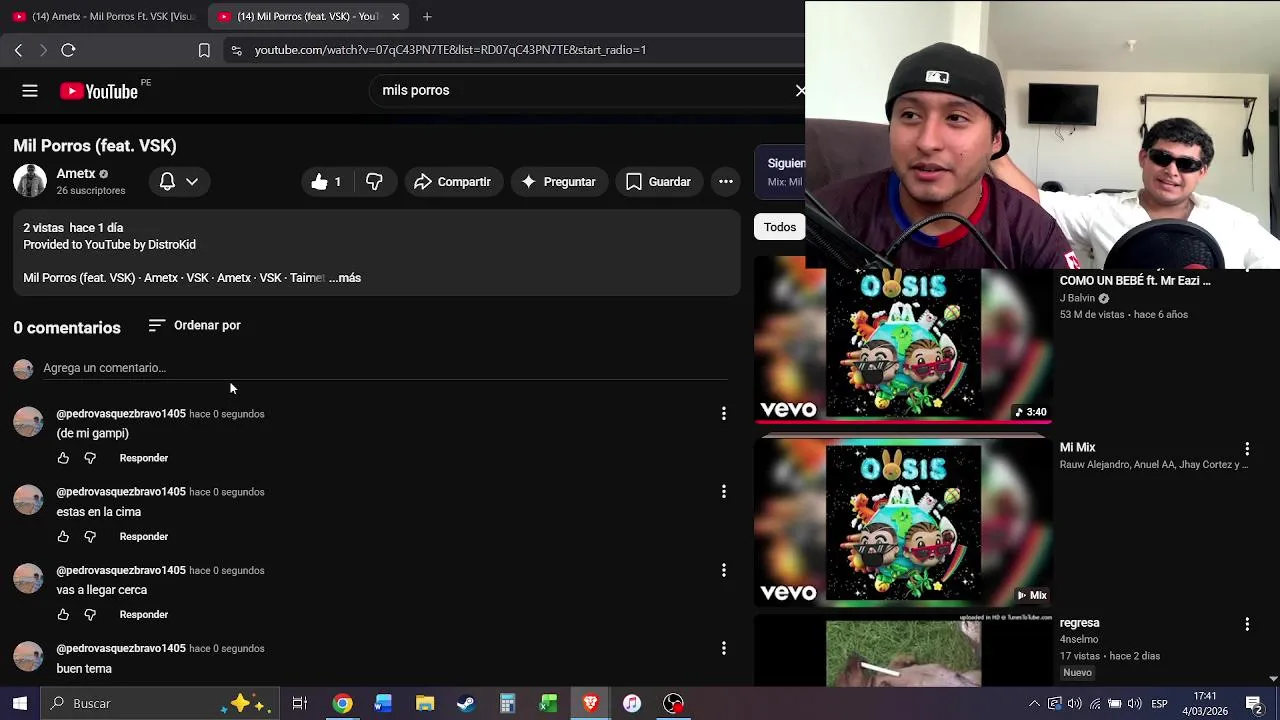Viewport: 1280px width, 720px height.
Task: Dislike the comment "estas en la cima"
Action: (x=90, y=537)
